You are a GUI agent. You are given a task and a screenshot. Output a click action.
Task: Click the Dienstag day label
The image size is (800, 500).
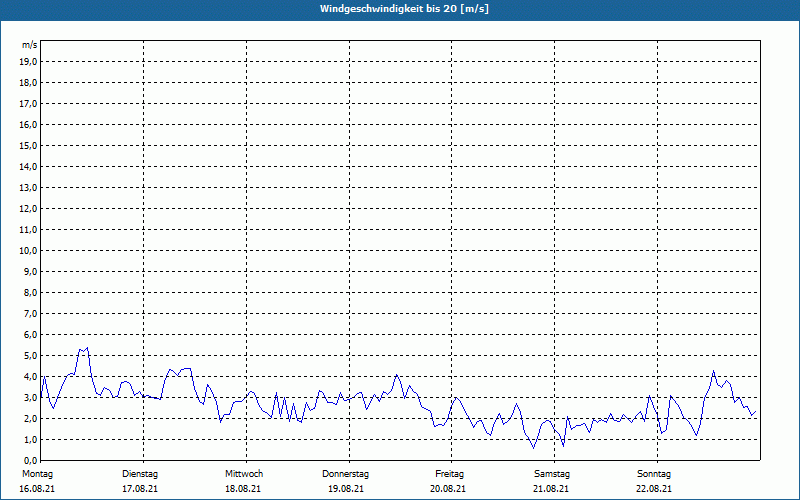point(140,474)
